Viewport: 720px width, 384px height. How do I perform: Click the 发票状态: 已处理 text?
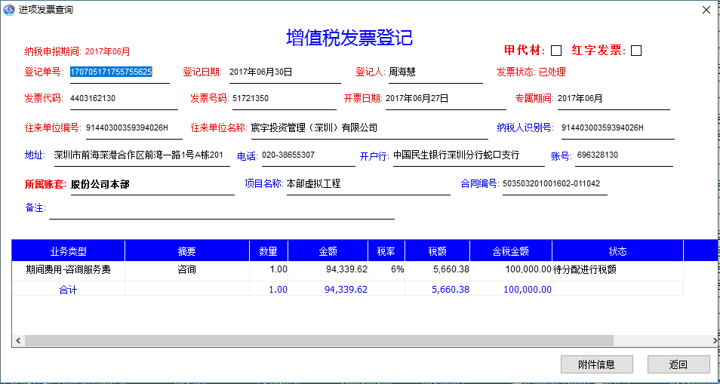(x=531, y=72)
